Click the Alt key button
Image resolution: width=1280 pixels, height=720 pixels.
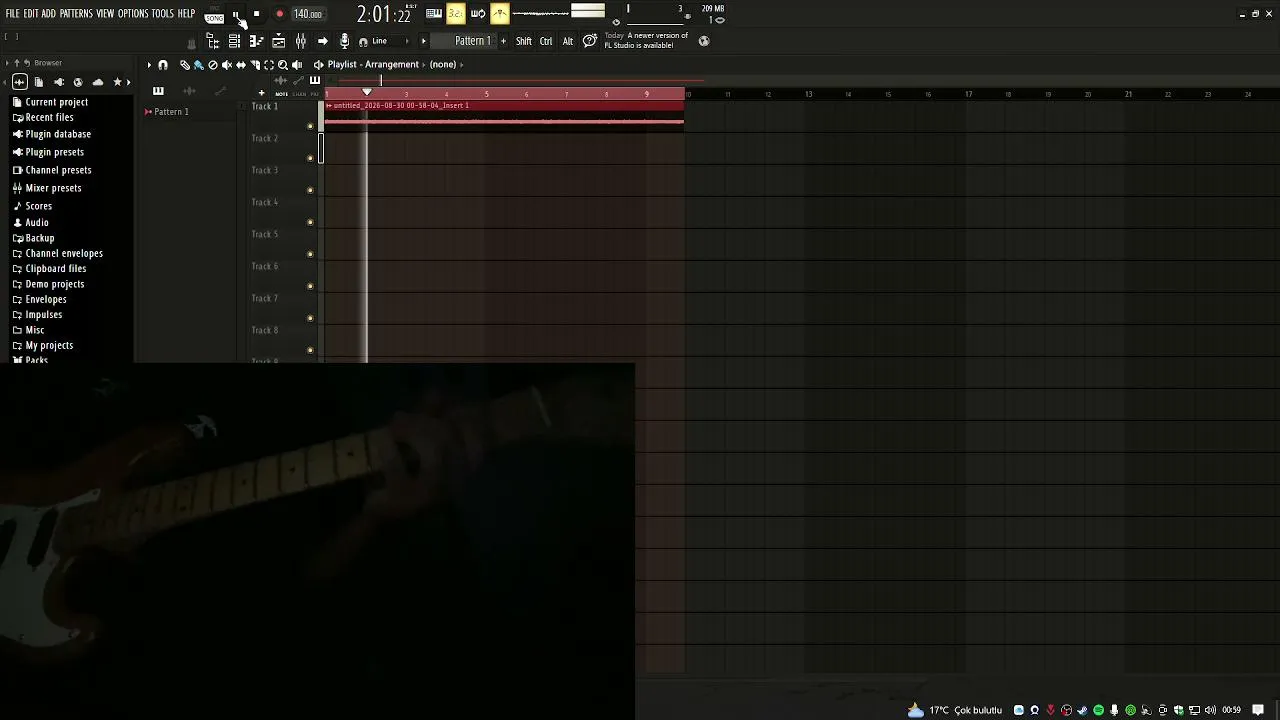tap(568, 41)
